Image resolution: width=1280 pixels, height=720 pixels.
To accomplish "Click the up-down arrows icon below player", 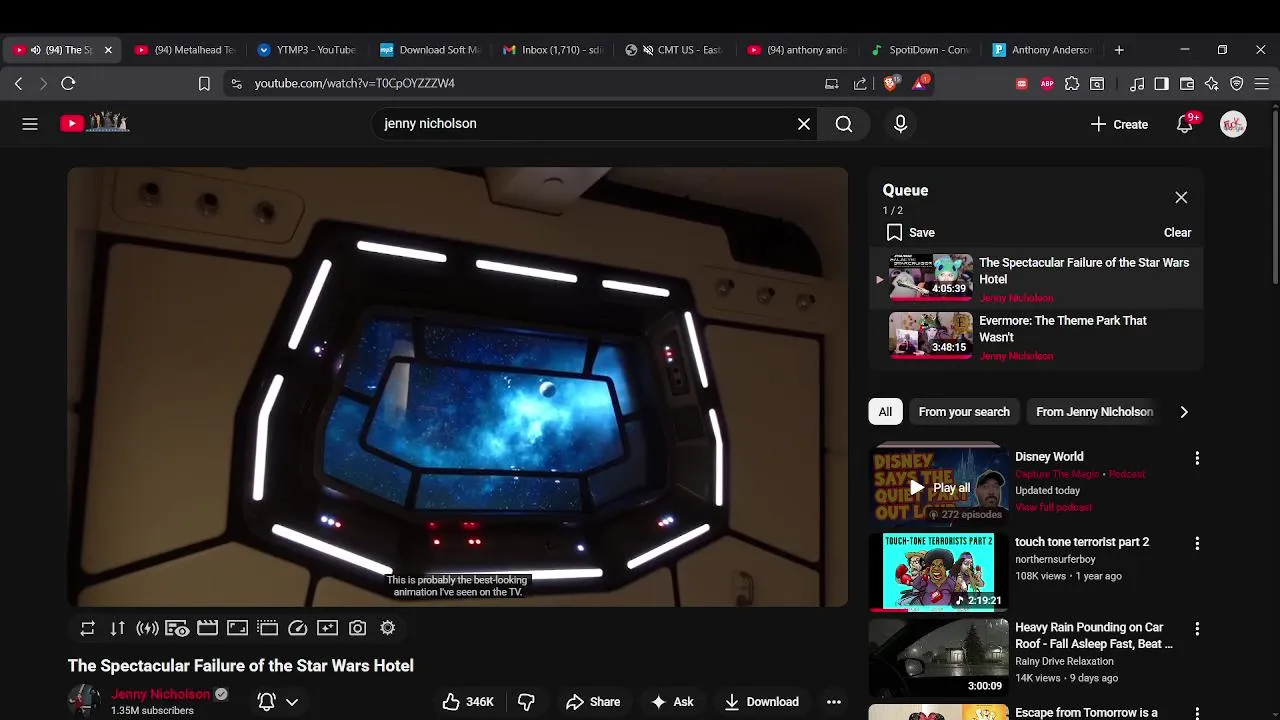I will pyautogui.click(x=118, y=628).
